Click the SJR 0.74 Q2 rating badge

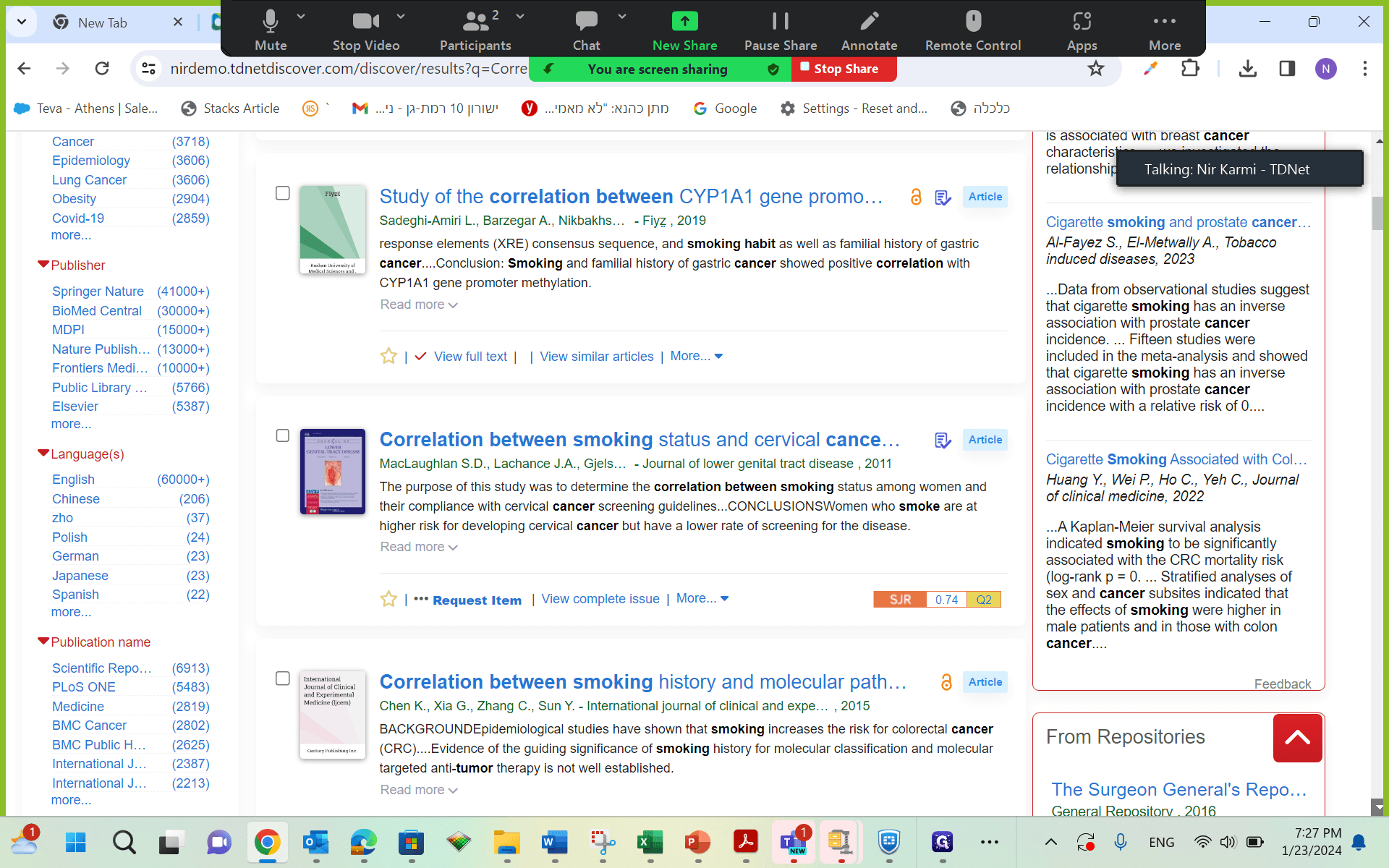(937, 599)
